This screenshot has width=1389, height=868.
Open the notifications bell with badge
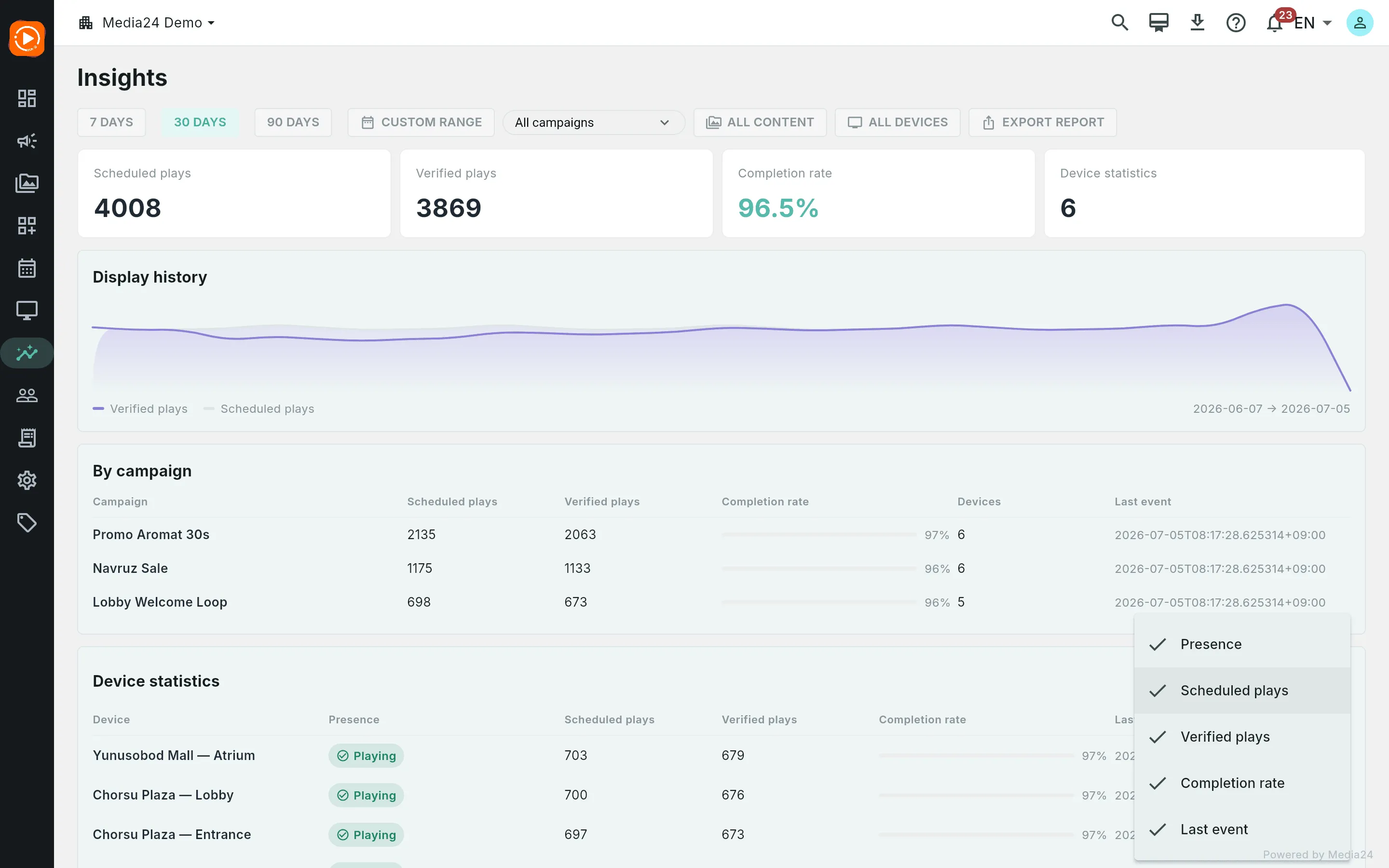pos(1275,23)
